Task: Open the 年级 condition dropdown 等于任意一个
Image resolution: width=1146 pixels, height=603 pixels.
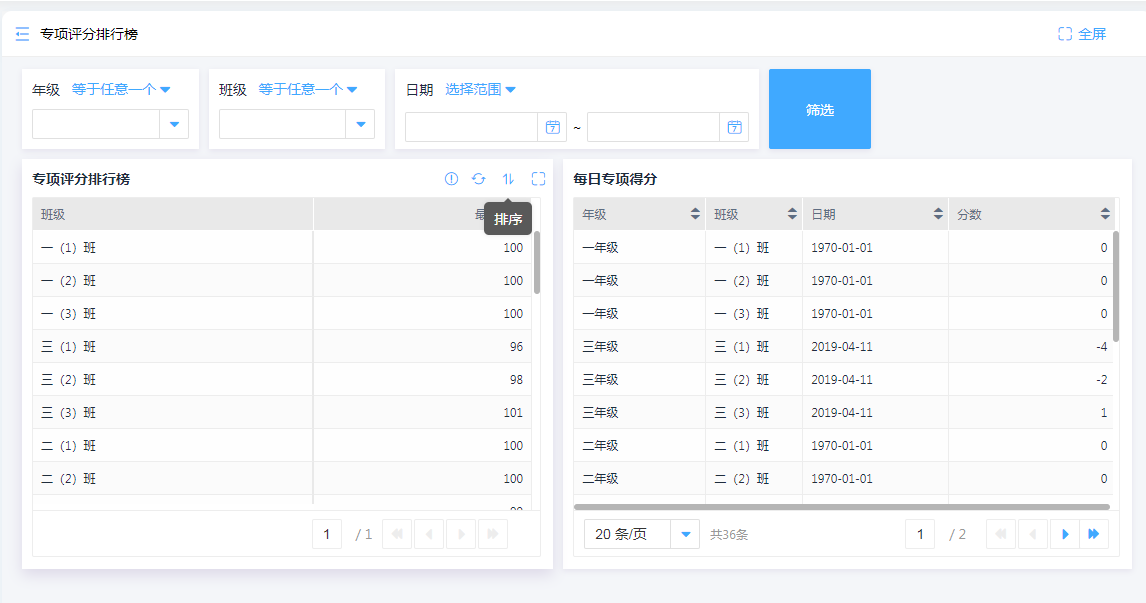Action: point(121,90)
